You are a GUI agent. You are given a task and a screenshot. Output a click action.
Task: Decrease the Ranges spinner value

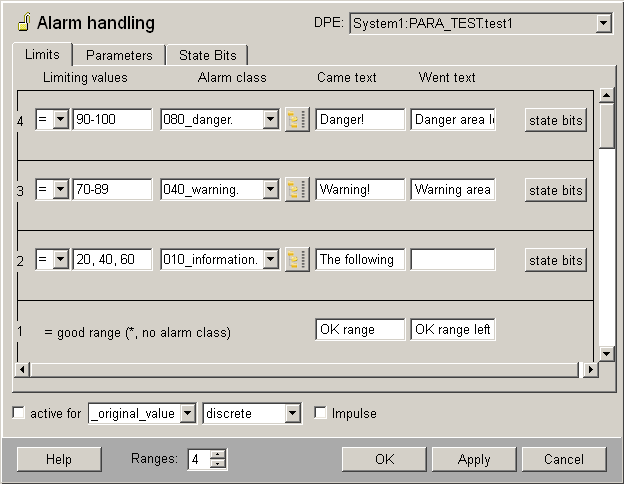tap(218, 464)
